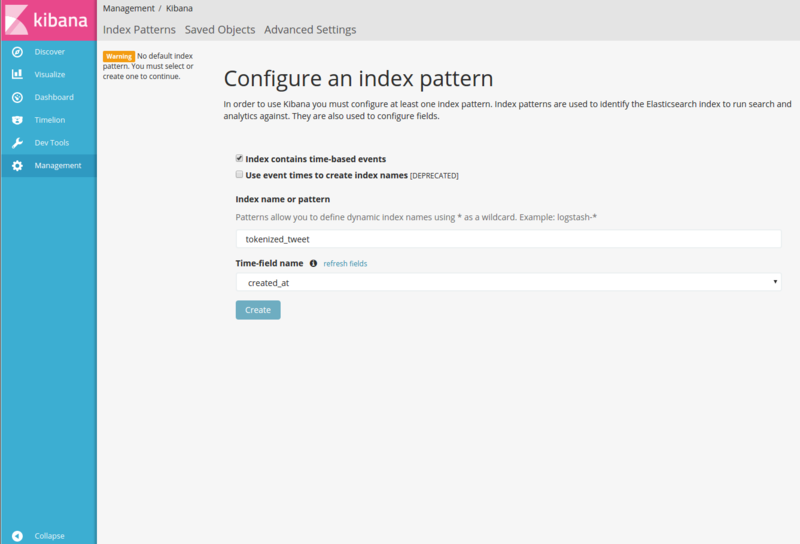The width and height of the screenshot is (800, 544).
Task: Click the Management breadcrumb link
Action: point(129,8)
